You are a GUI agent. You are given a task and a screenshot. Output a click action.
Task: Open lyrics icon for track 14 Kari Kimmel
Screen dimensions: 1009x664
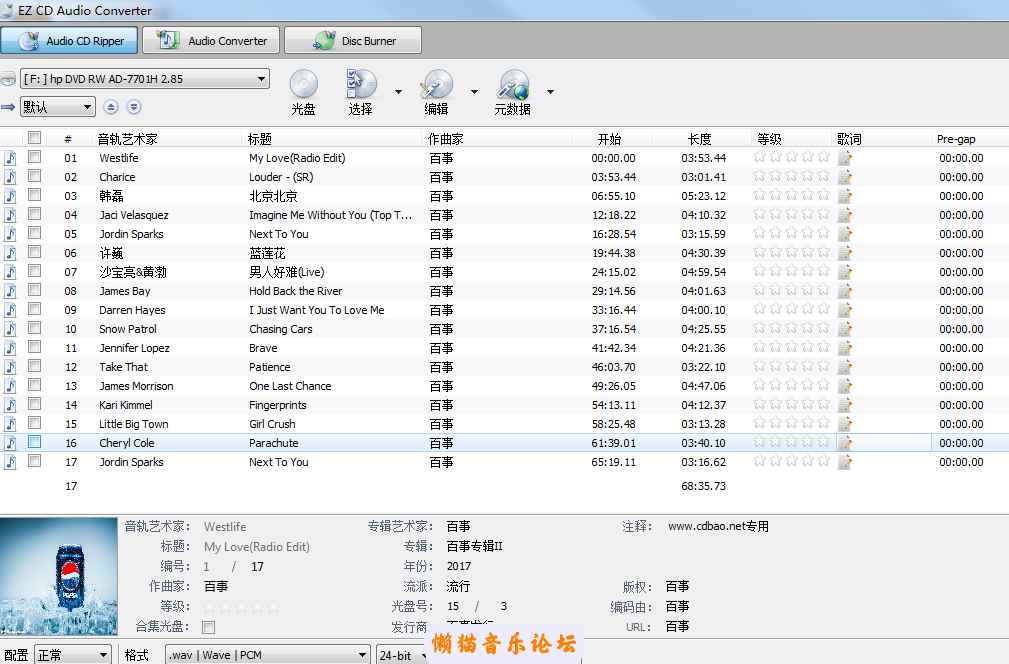point(845,405)
